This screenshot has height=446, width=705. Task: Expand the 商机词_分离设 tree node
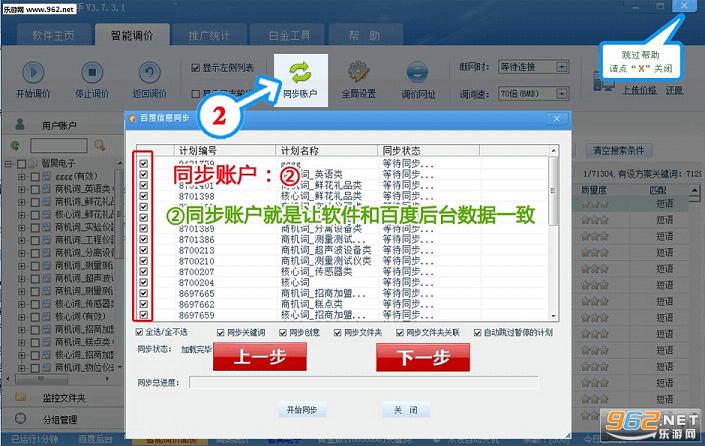[22, 253]
